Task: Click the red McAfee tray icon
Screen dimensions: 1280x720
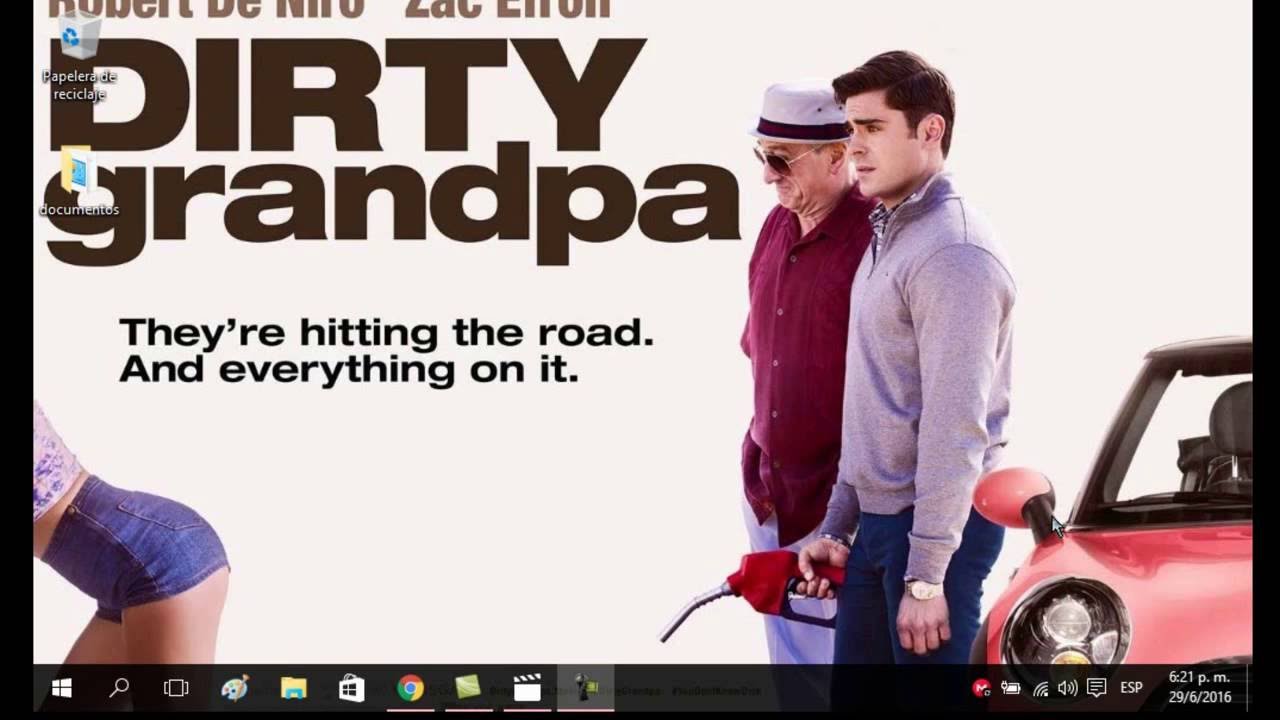Action: coord(981,688)
